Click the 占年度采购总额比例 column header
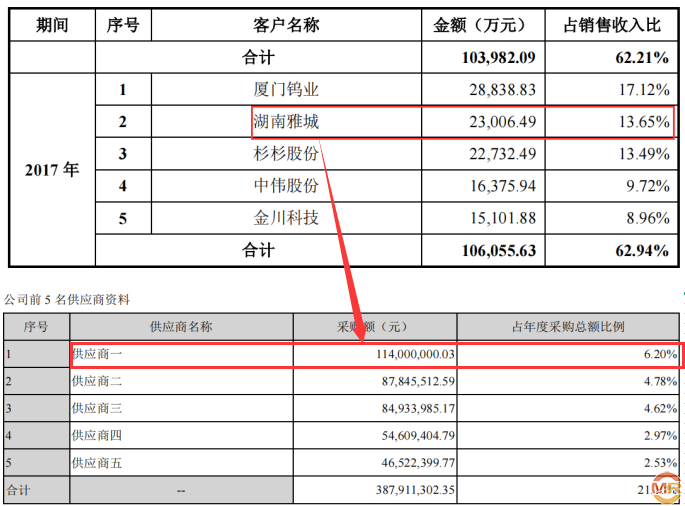Viewport: 685px width, 506px height. point(568,327)
